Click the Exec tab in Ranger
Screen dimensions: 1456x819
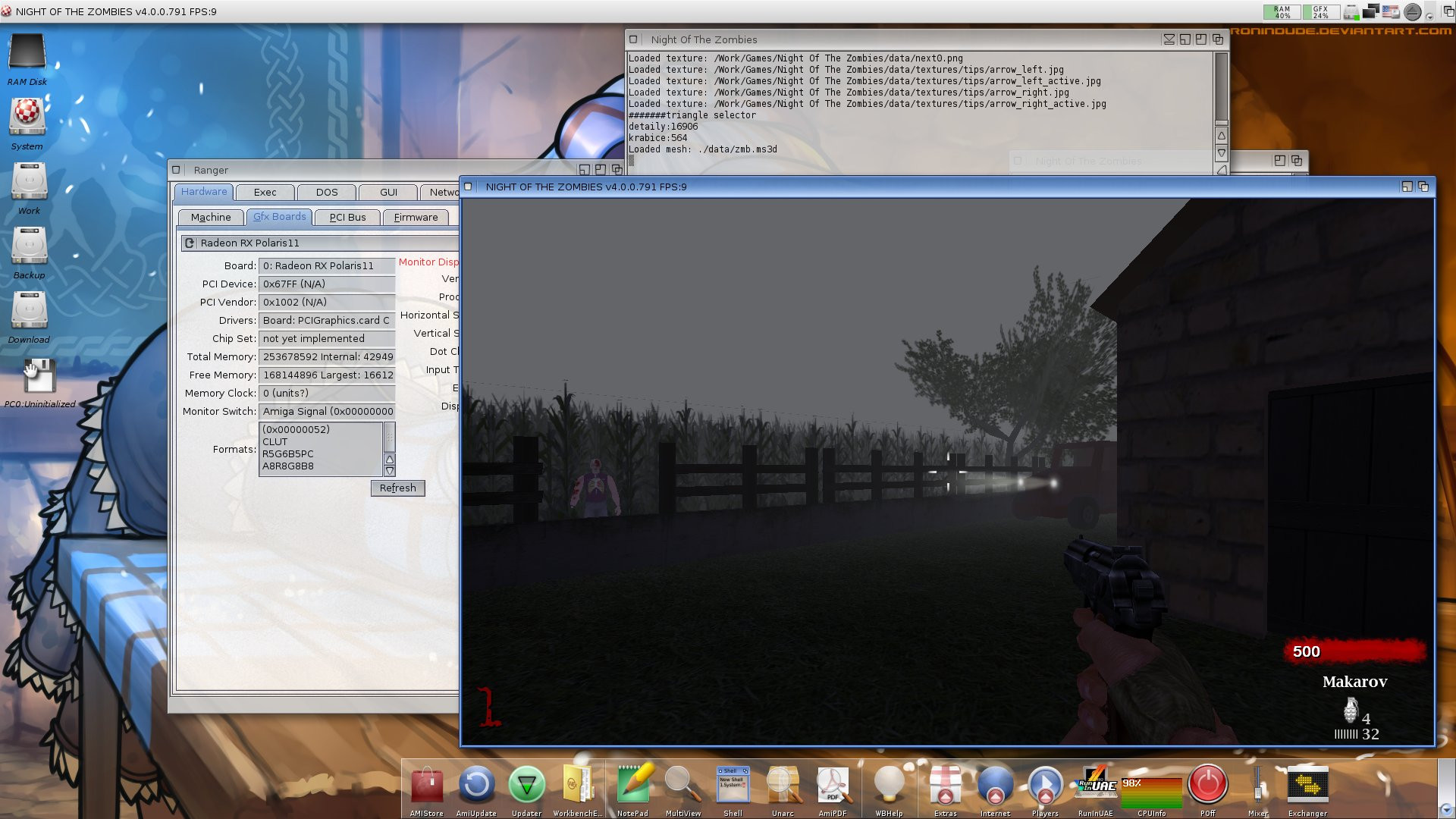click(x=265, y=192)
